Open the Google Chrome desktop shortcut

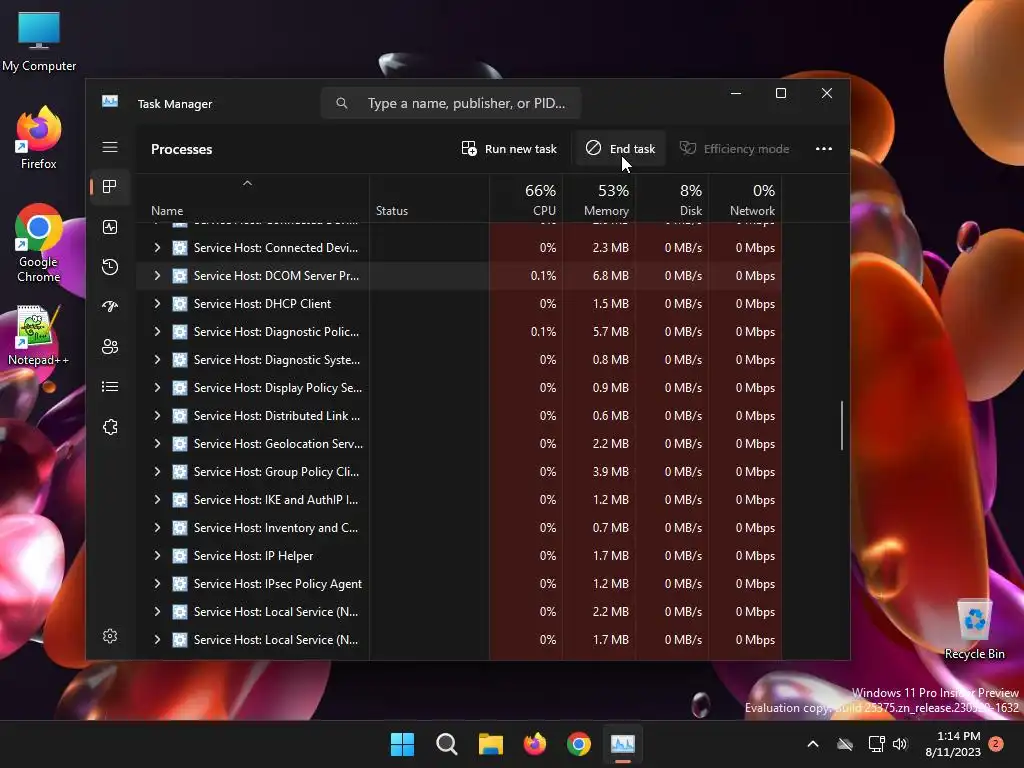(x=39, y=243)
